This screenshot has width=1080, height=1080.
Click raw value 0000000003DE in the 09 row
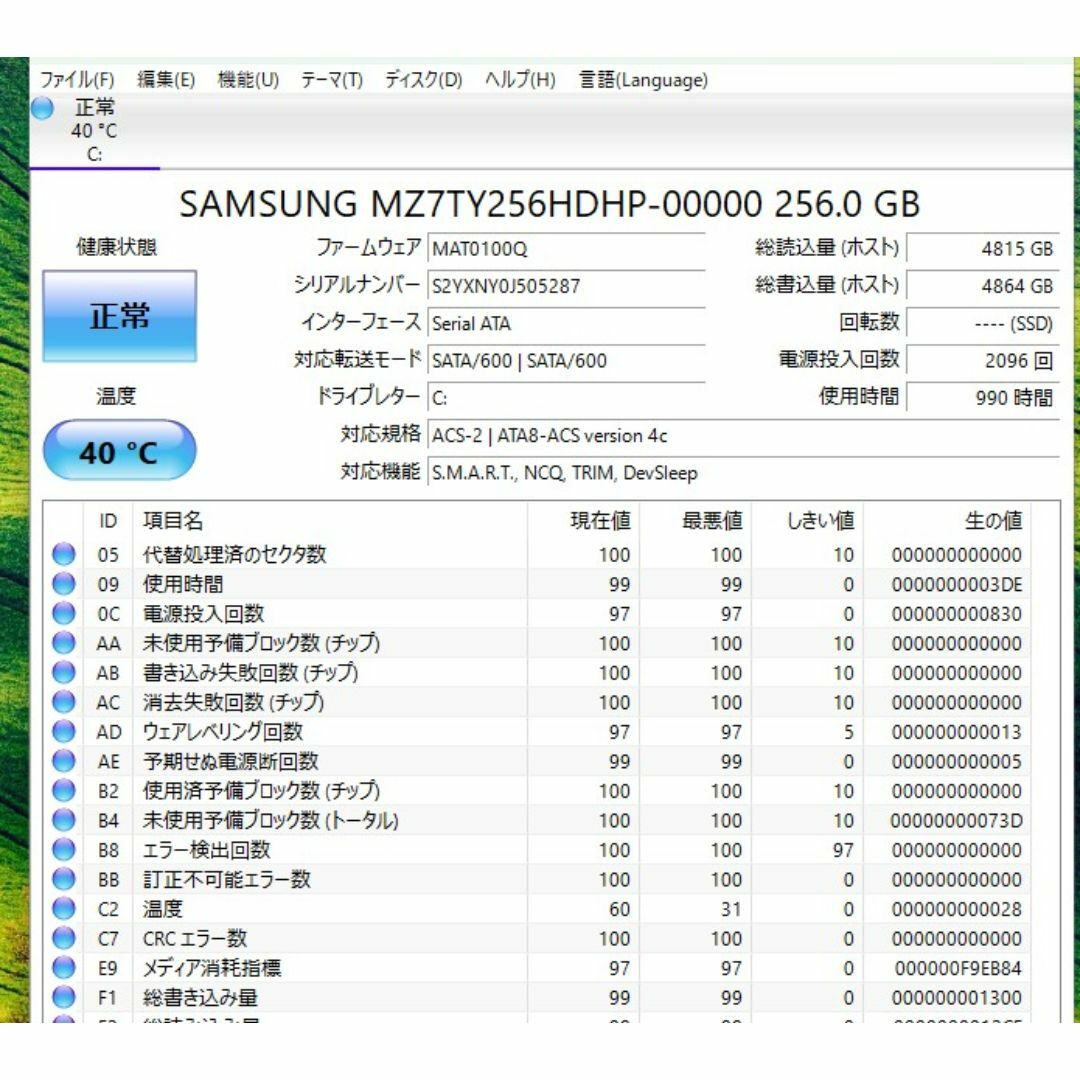pyautogui.click(x=957, y=584)
